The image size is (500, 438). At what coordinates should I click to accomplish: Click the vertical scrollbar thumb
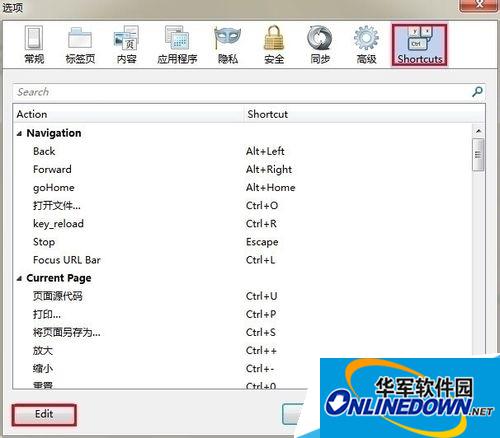tap(479, 155)
